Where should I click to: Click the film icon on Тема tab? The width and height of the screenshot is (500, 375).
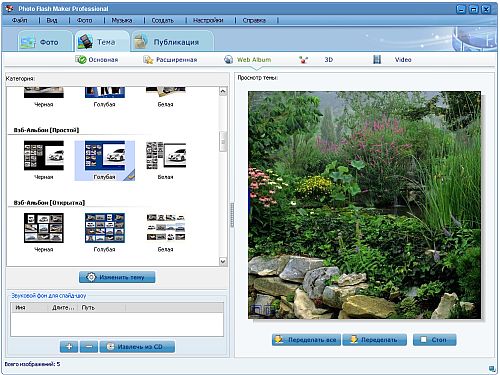click(x=85, y=41)
